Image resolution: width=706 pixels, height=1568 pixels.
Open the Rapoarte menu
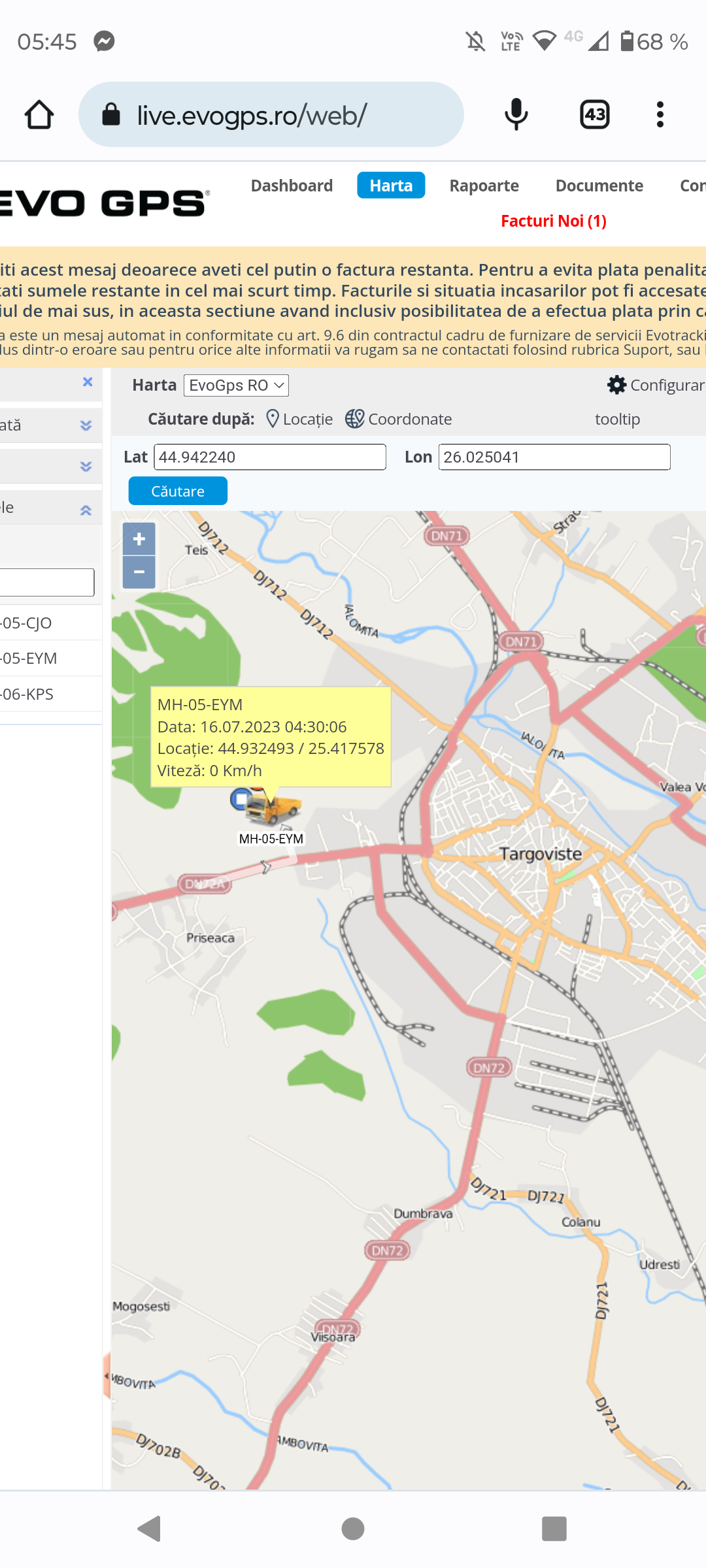[484, 186]
